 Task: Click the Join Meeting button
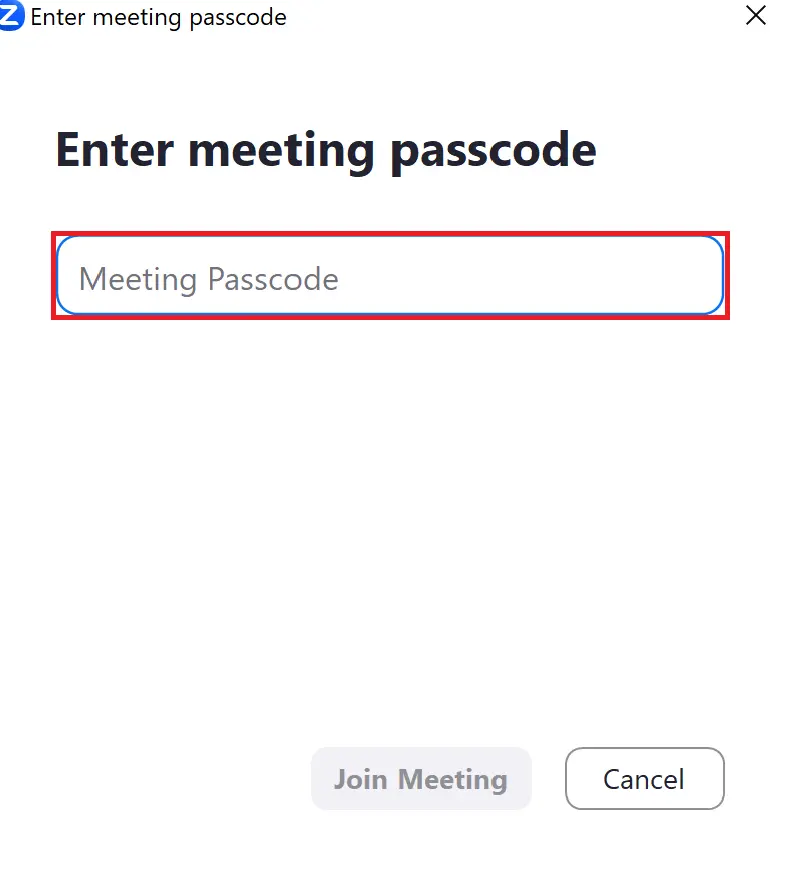click(421, 779)
